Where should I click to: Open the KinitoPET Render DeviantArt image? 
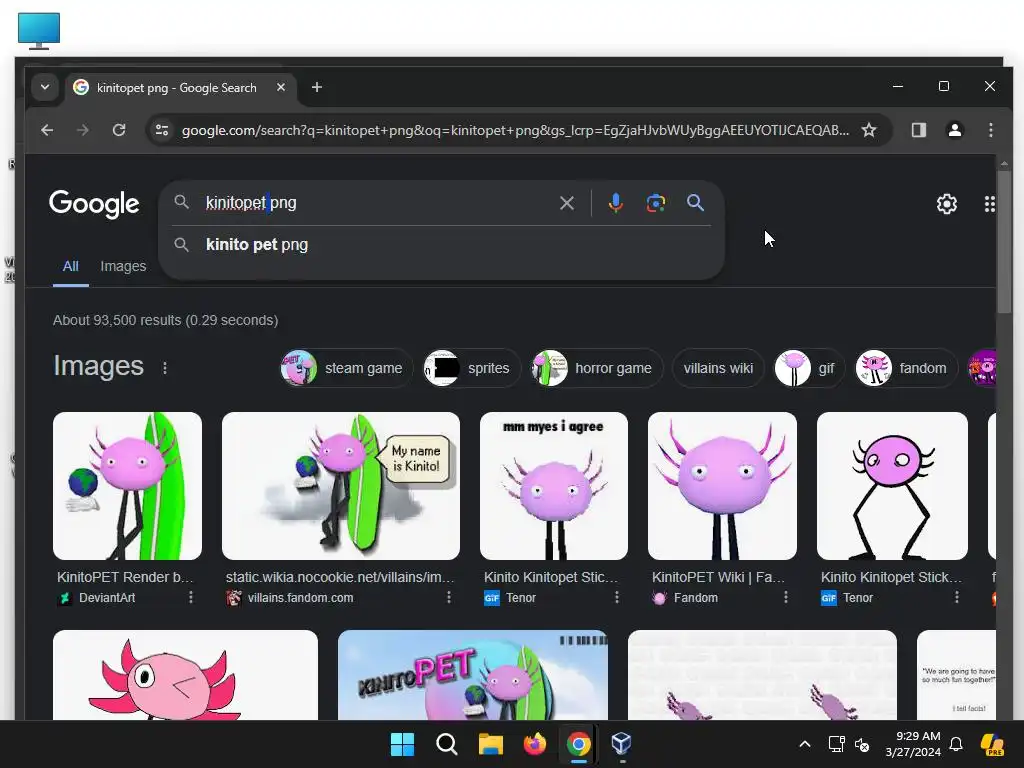pyautogui.click(x=127, y=486)
